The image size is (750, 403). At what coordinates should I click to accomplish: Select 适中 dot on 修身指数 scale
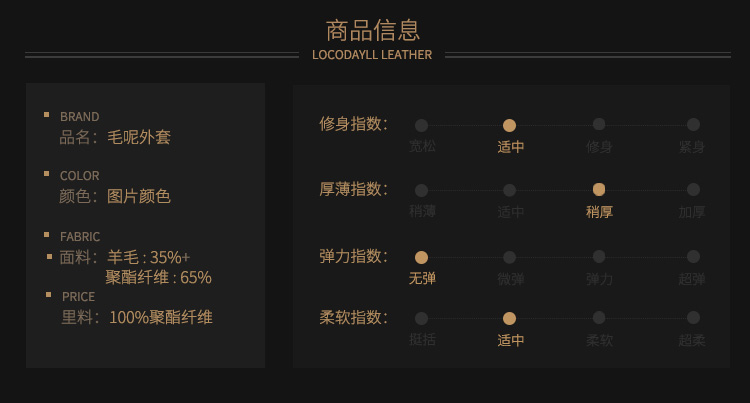pyautogui.click(x=509, y=125)
